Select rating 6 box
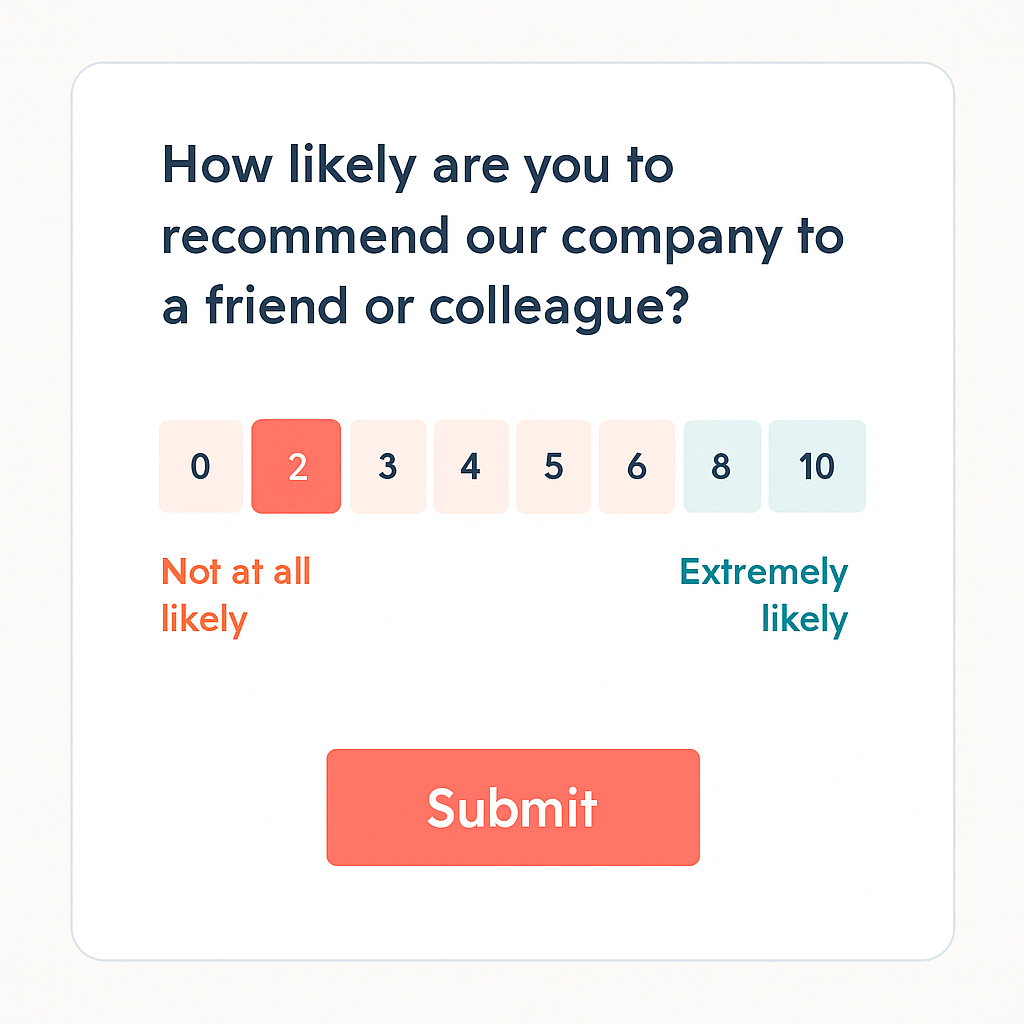Image resolution: width=1024 pixels, height=1024 pixels. pos(637,466)
